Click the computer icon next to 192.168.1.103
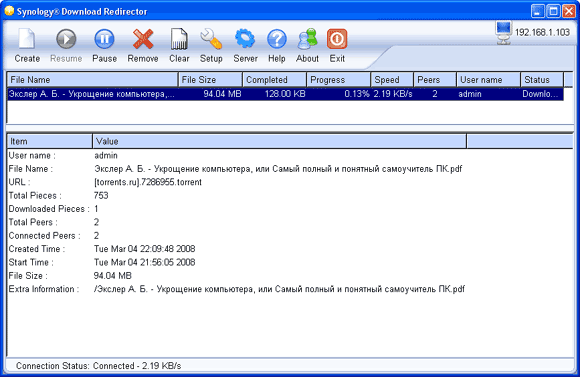580x377 pixels. [x=503, y=33]
